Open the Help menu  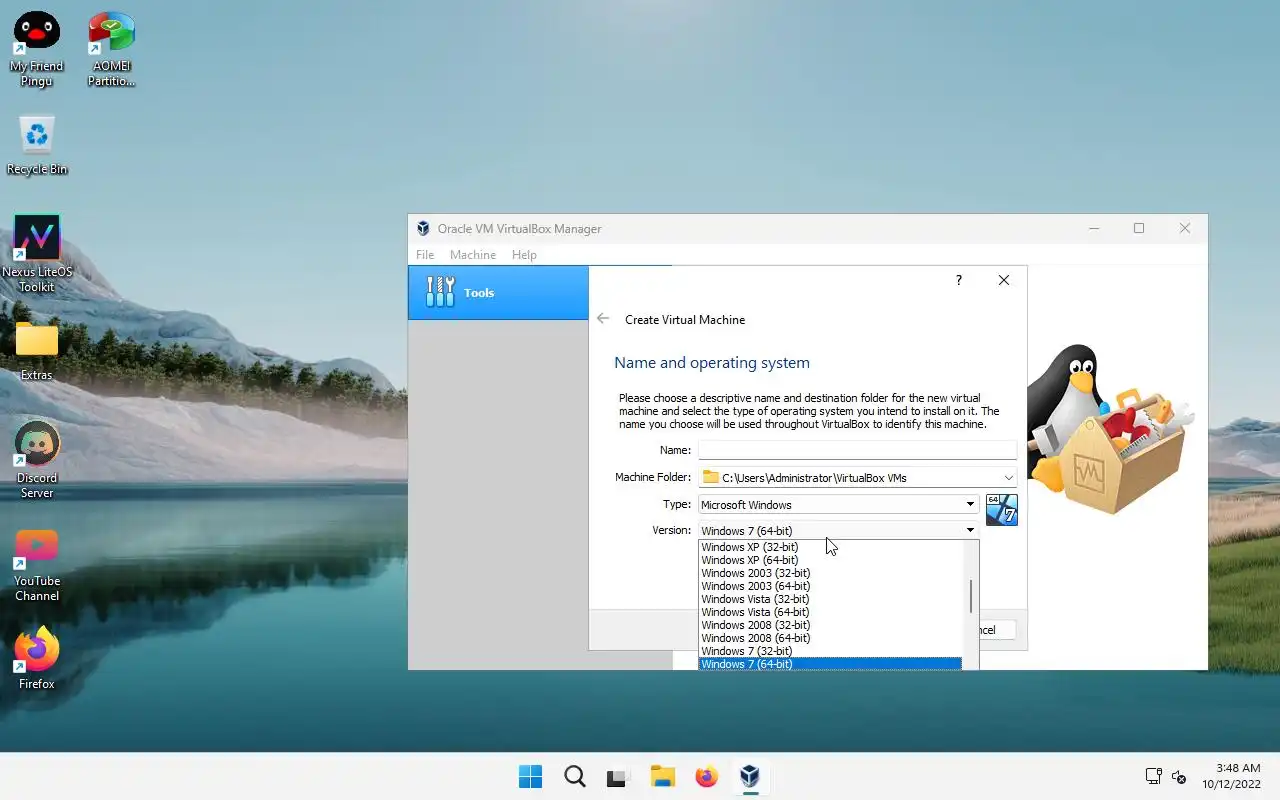524,255
